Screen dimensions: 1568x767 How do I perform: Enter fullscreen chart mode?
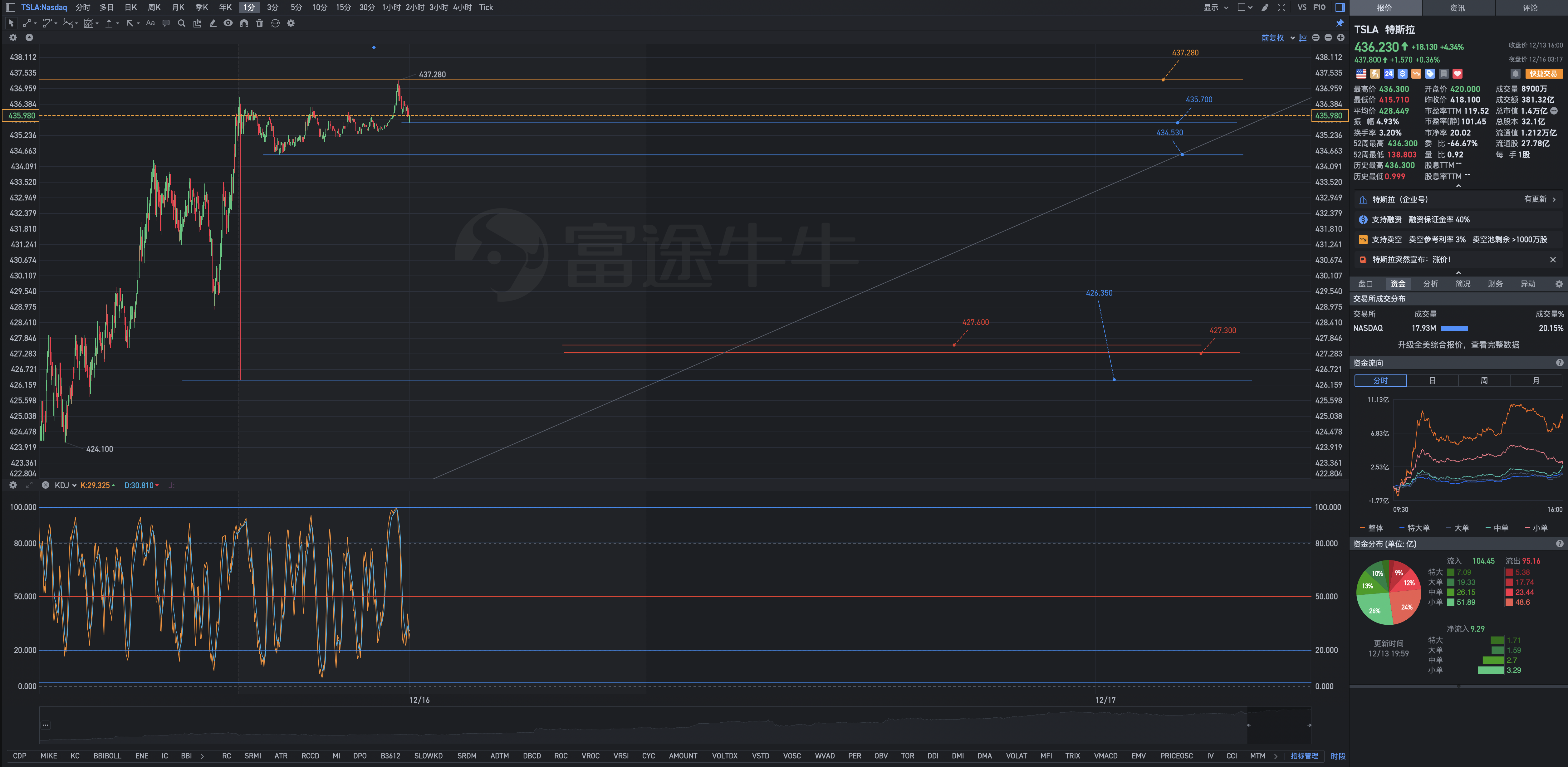click(x=1281, y=7)
